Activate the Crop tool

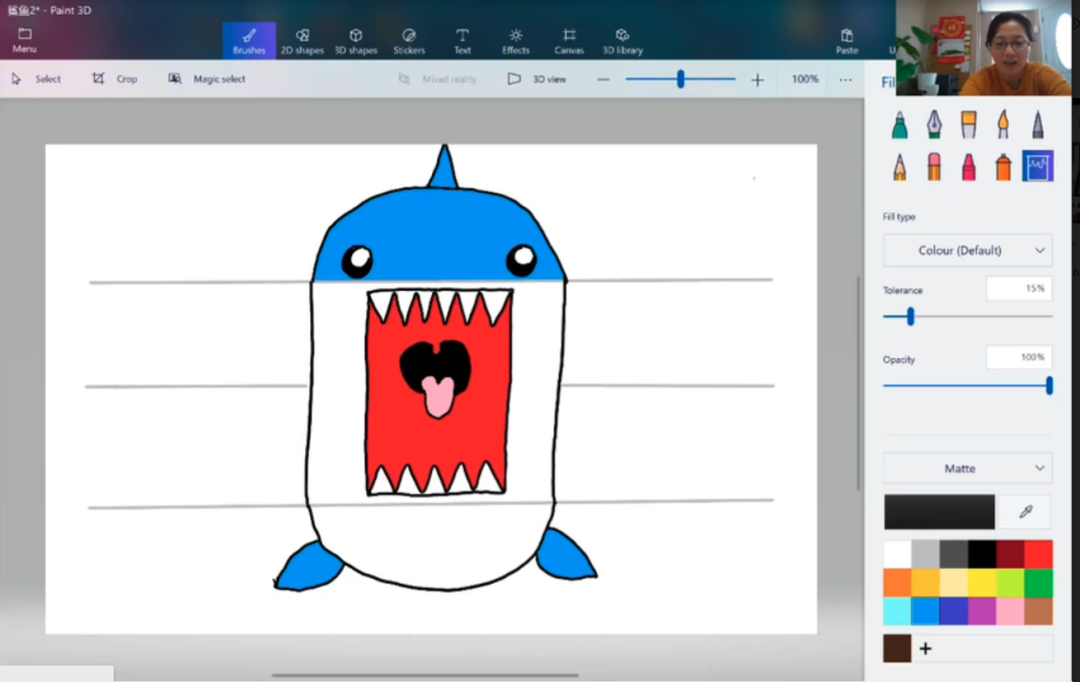point(114,79)
